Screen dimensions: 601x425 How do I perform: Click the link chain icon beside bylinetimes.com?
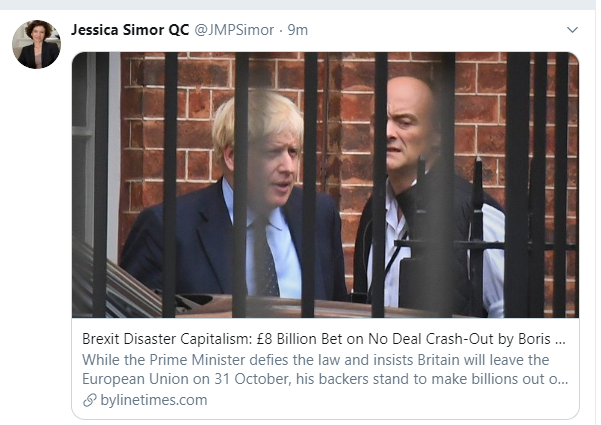(91, 400)
